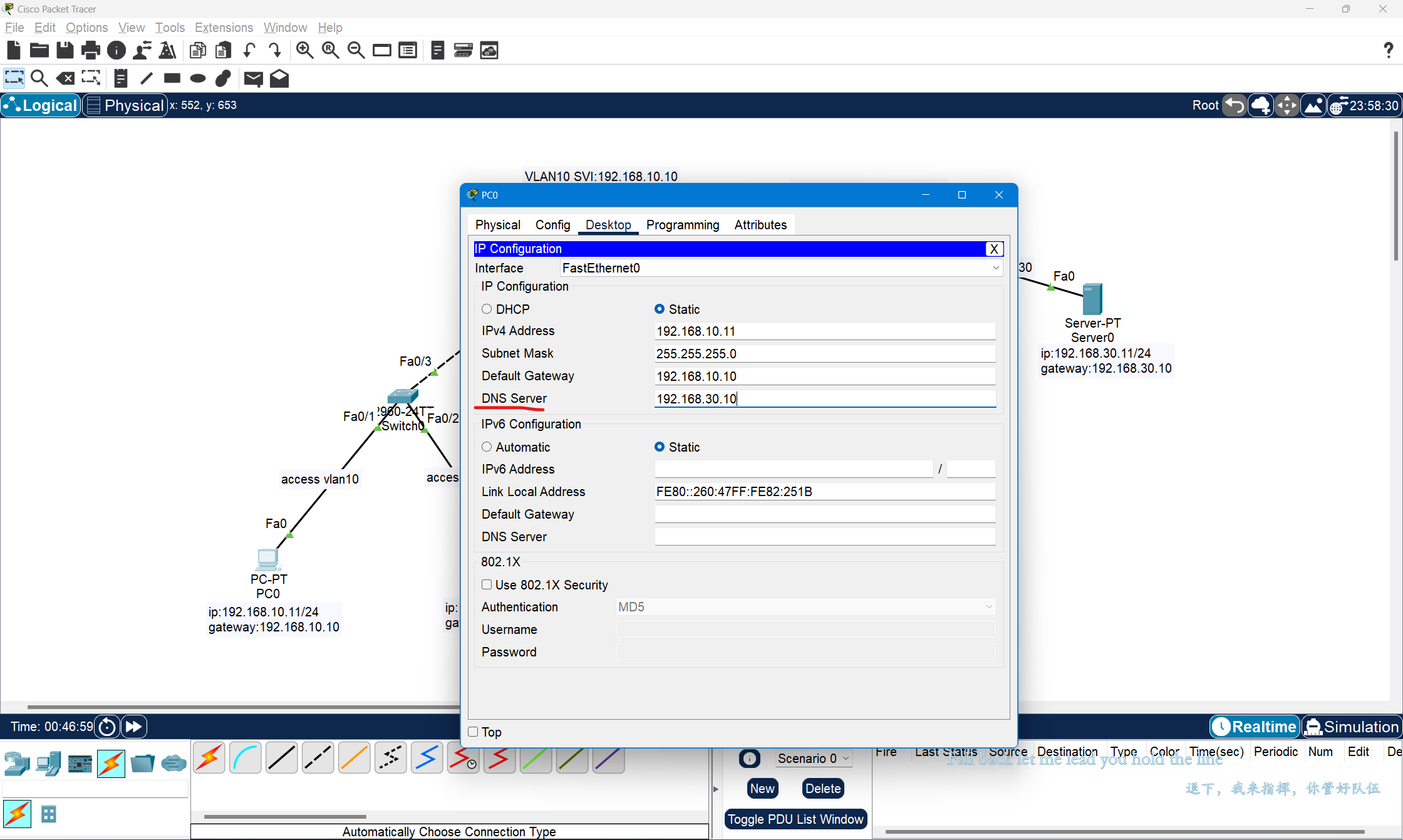The width and height of the screenshot is (1403, 840).
Task: Zoom in on the workspace
Action: [x=305, y=50]
